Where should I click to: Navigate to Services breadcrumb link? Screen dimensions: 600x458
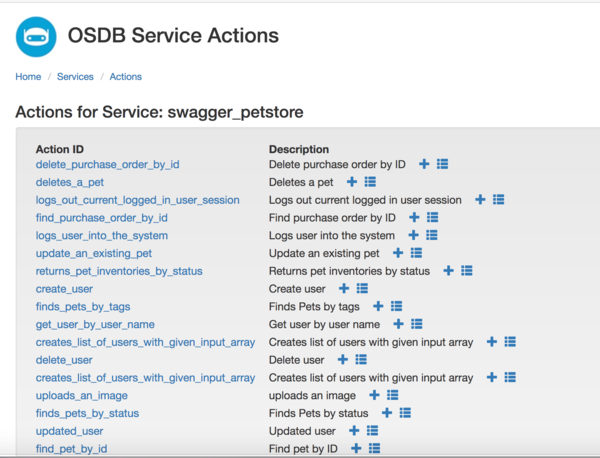point(75,77)
